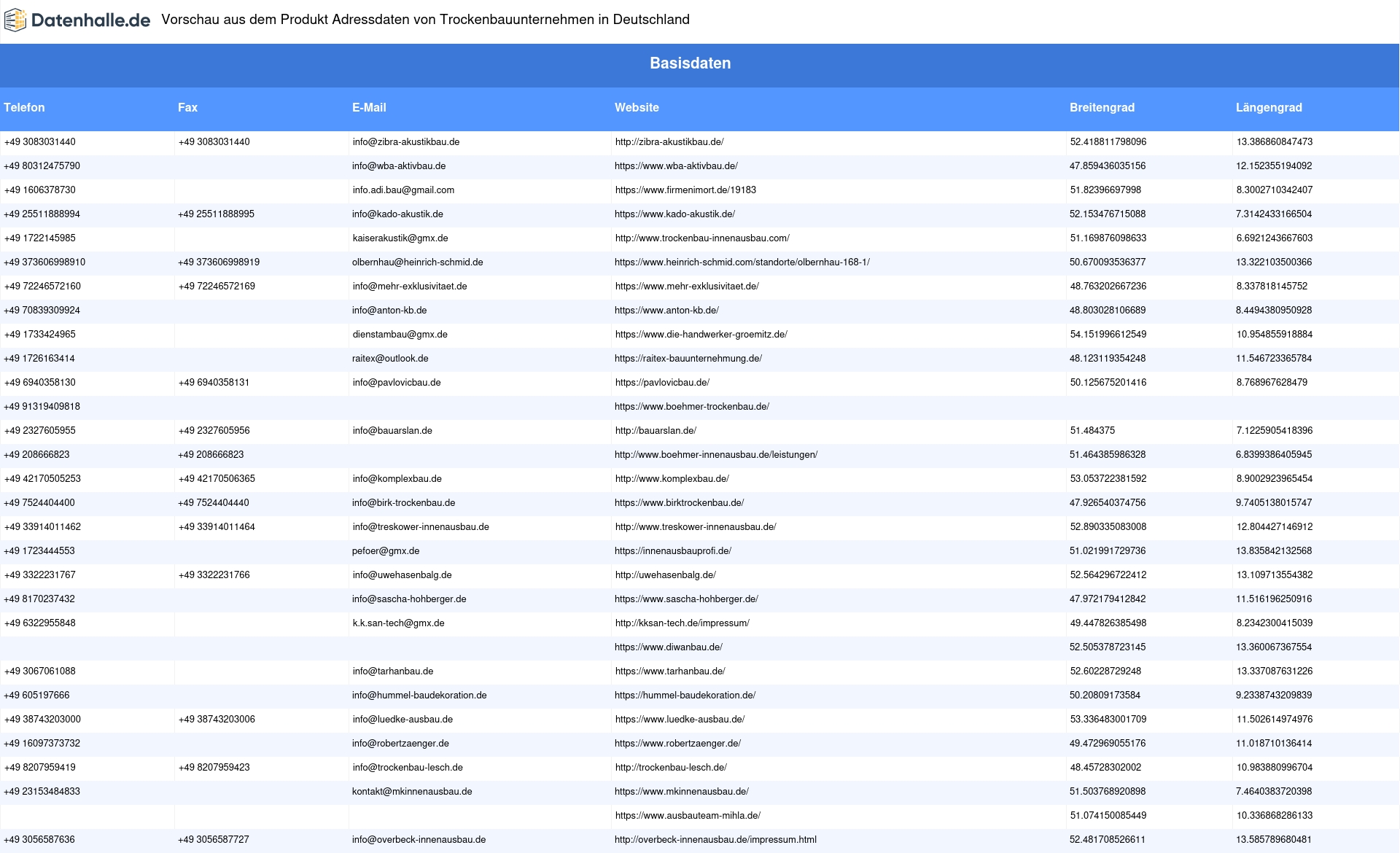Screen dimensions: 1400x853
Task: Click email info.adi.bau@gmail.com
Action: click(403, 190)
